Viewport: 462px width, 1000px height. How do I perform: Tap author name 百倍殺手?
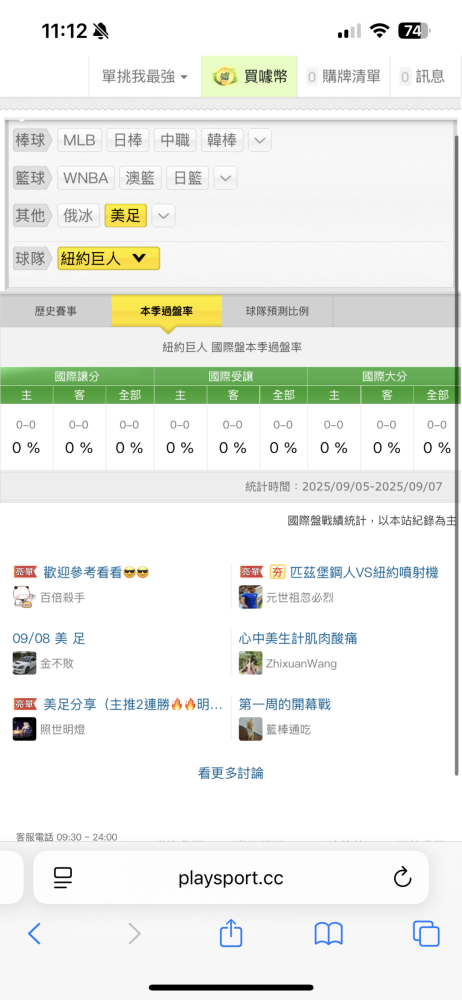[x=63, y=598]
